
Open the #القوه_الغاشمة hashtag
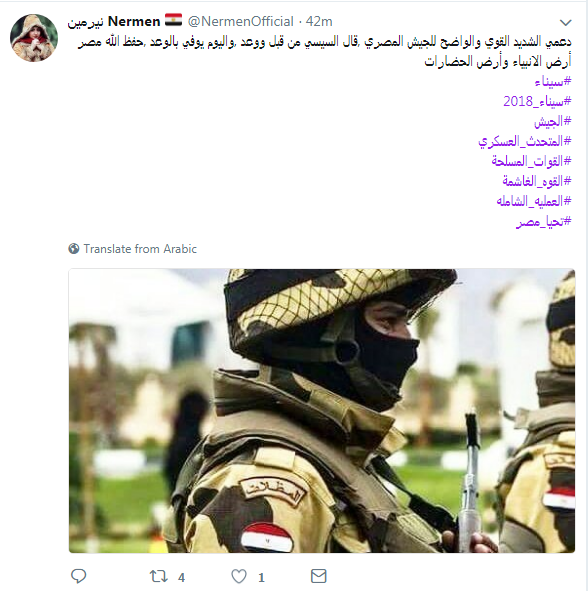[537, 181]
